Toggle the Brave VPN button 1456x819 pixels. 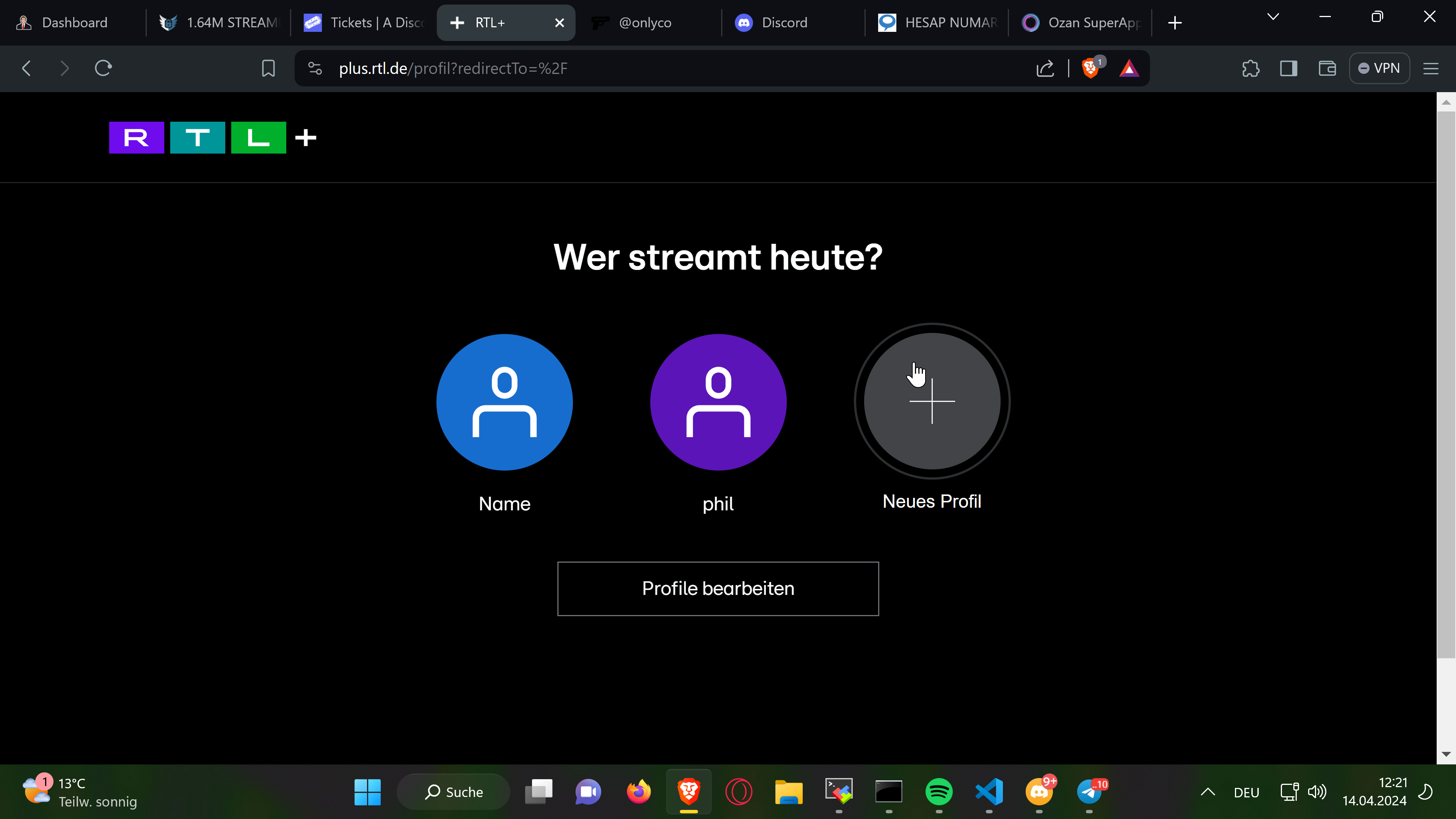coord(1379,68)
